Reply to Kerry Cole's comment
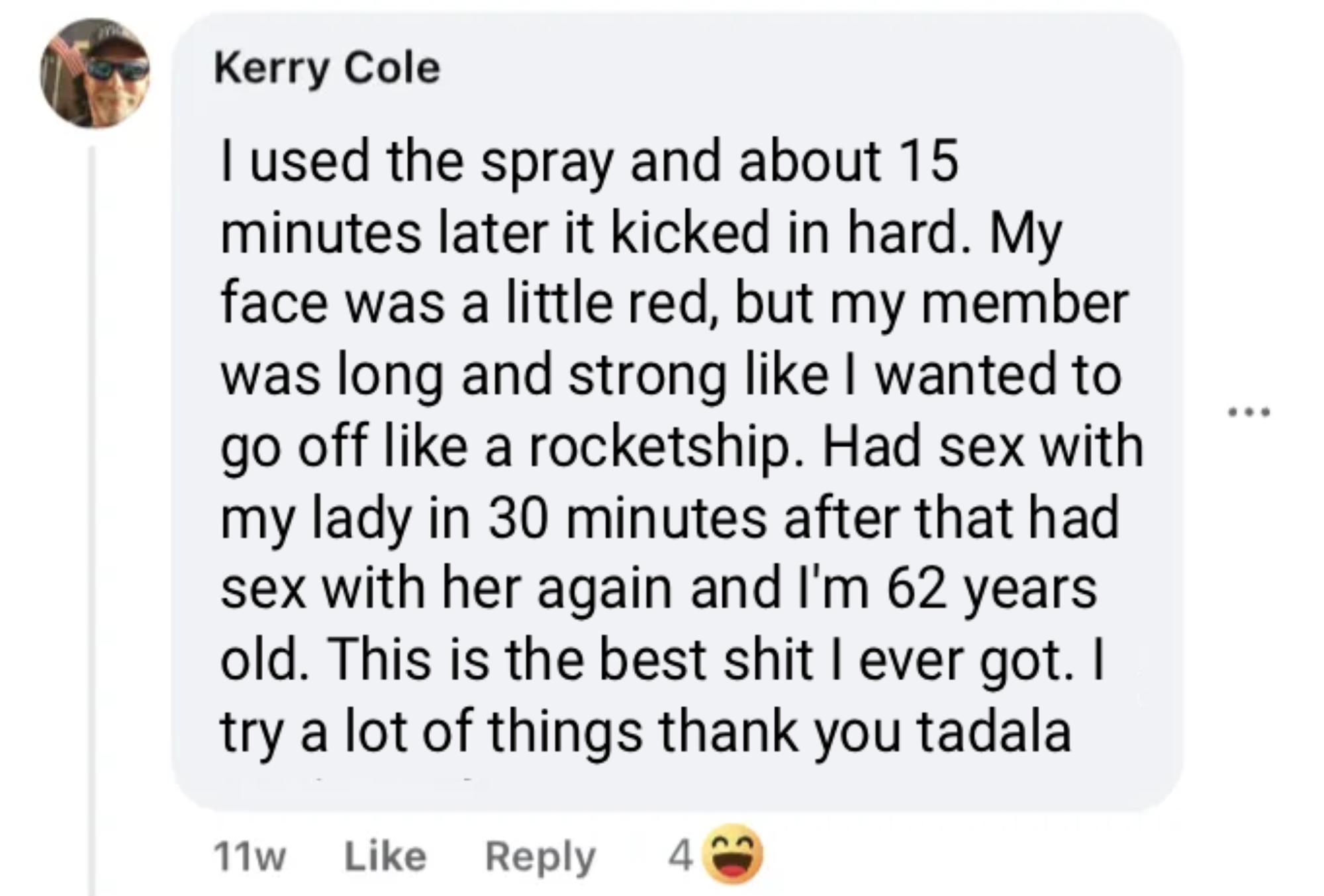Viewport: 1324px width, 896px height. 540,857
